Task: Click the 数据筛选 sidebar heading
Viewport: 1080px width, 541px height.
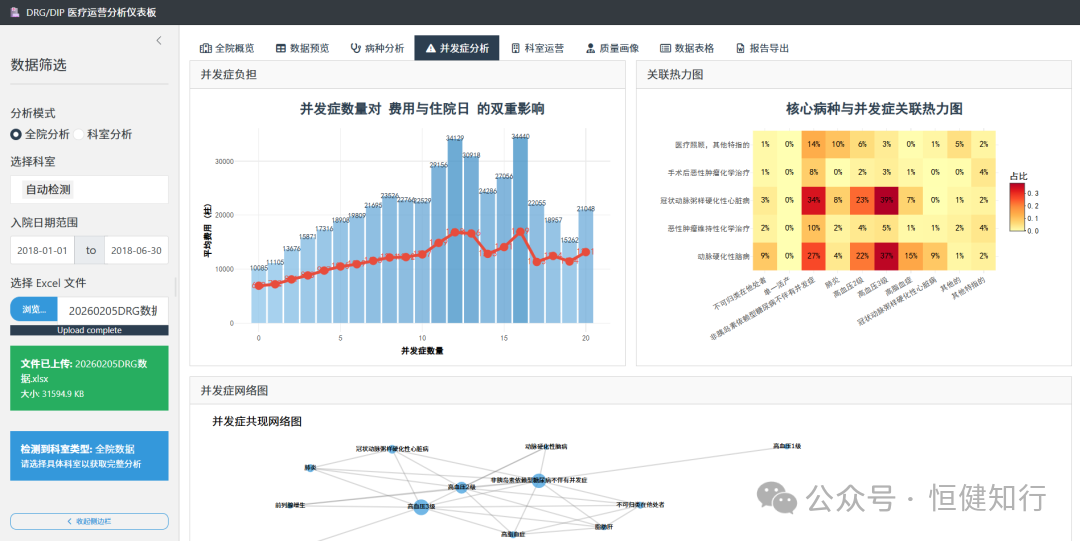Action: click(x=39, y=65)
